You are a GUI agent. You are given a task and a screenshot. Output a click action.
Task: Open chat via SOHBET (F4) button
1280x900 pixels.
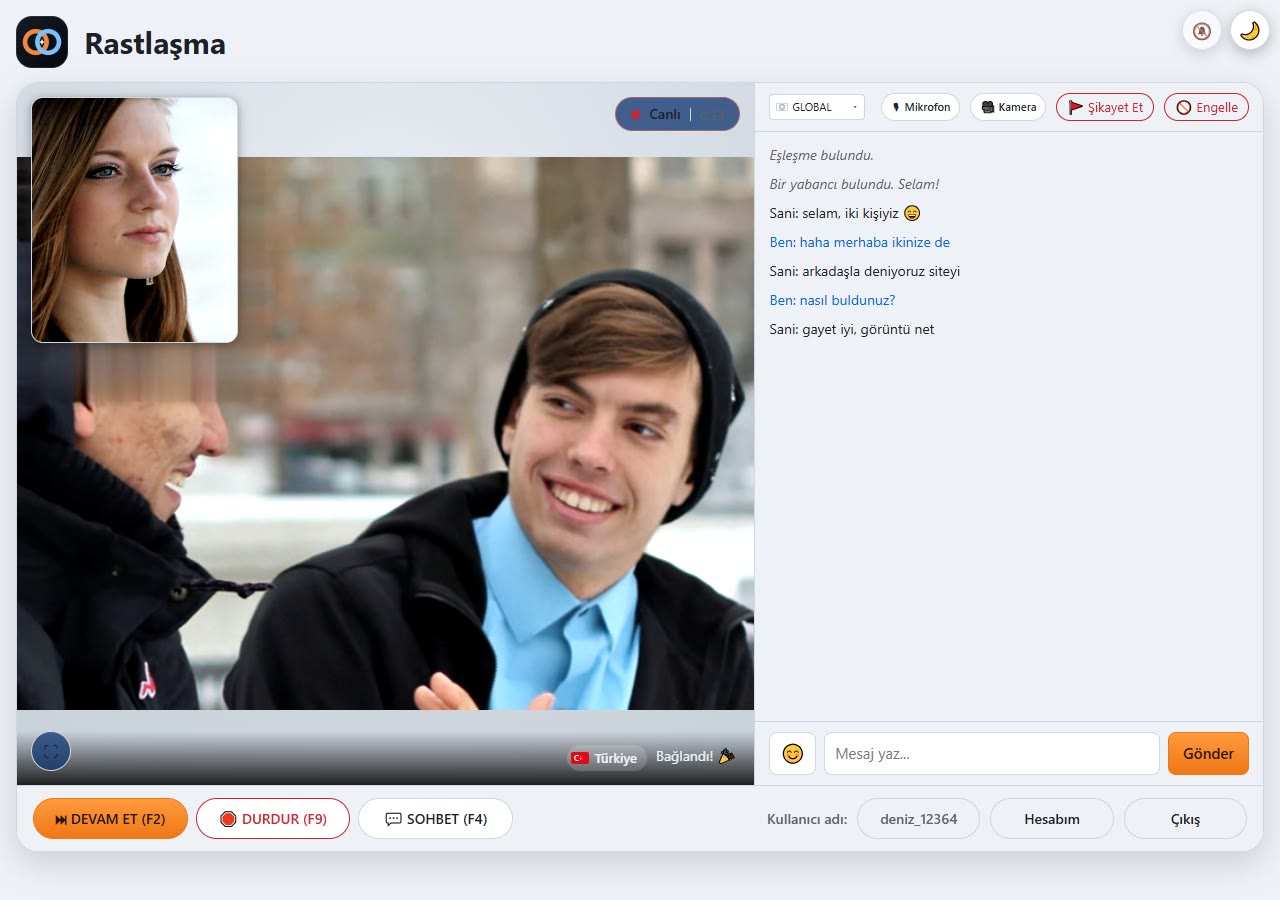click(435, 819)
